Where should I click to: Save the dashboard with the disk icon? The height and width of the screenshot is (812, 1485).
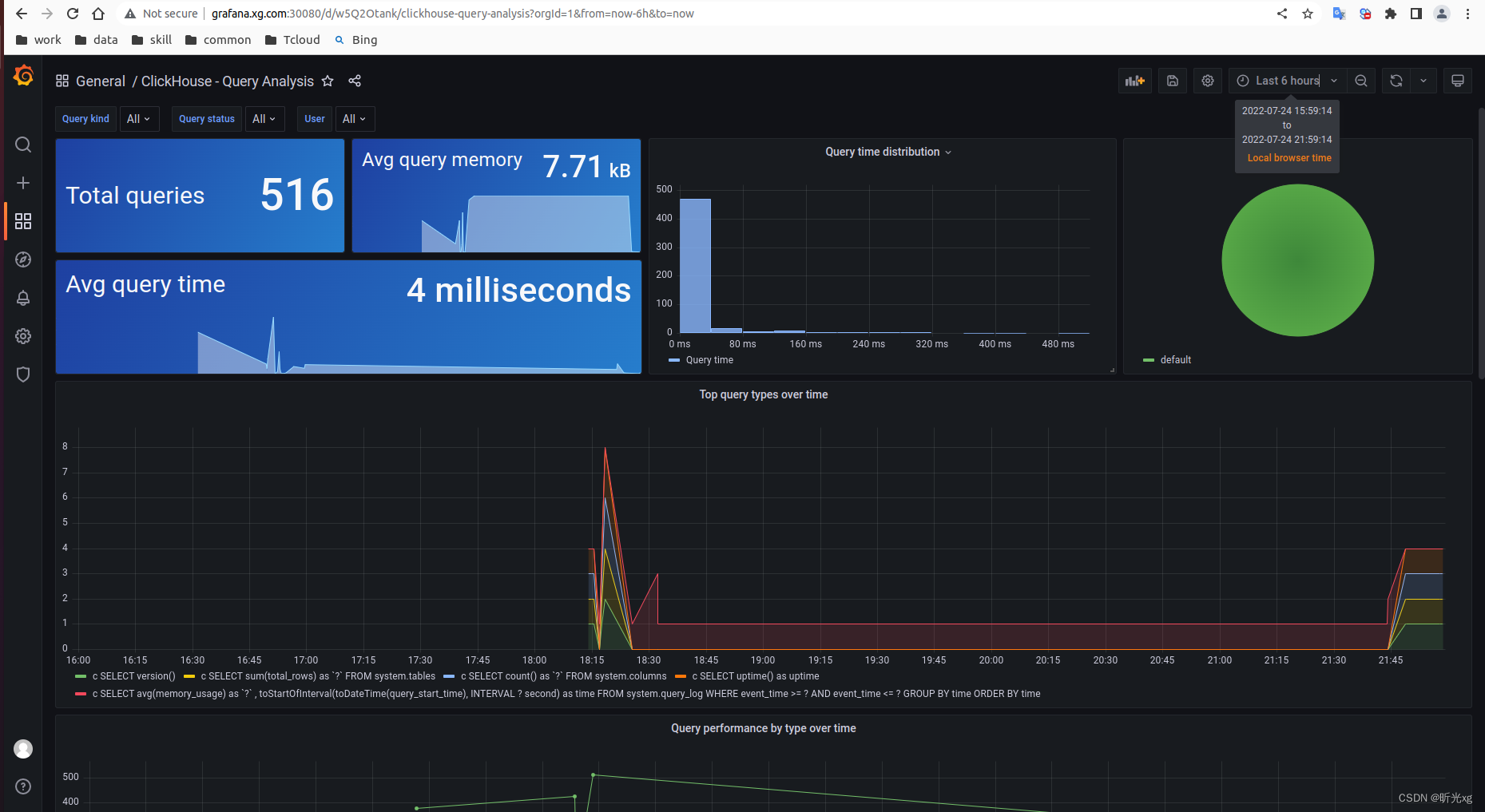(x=1173, y=81)
